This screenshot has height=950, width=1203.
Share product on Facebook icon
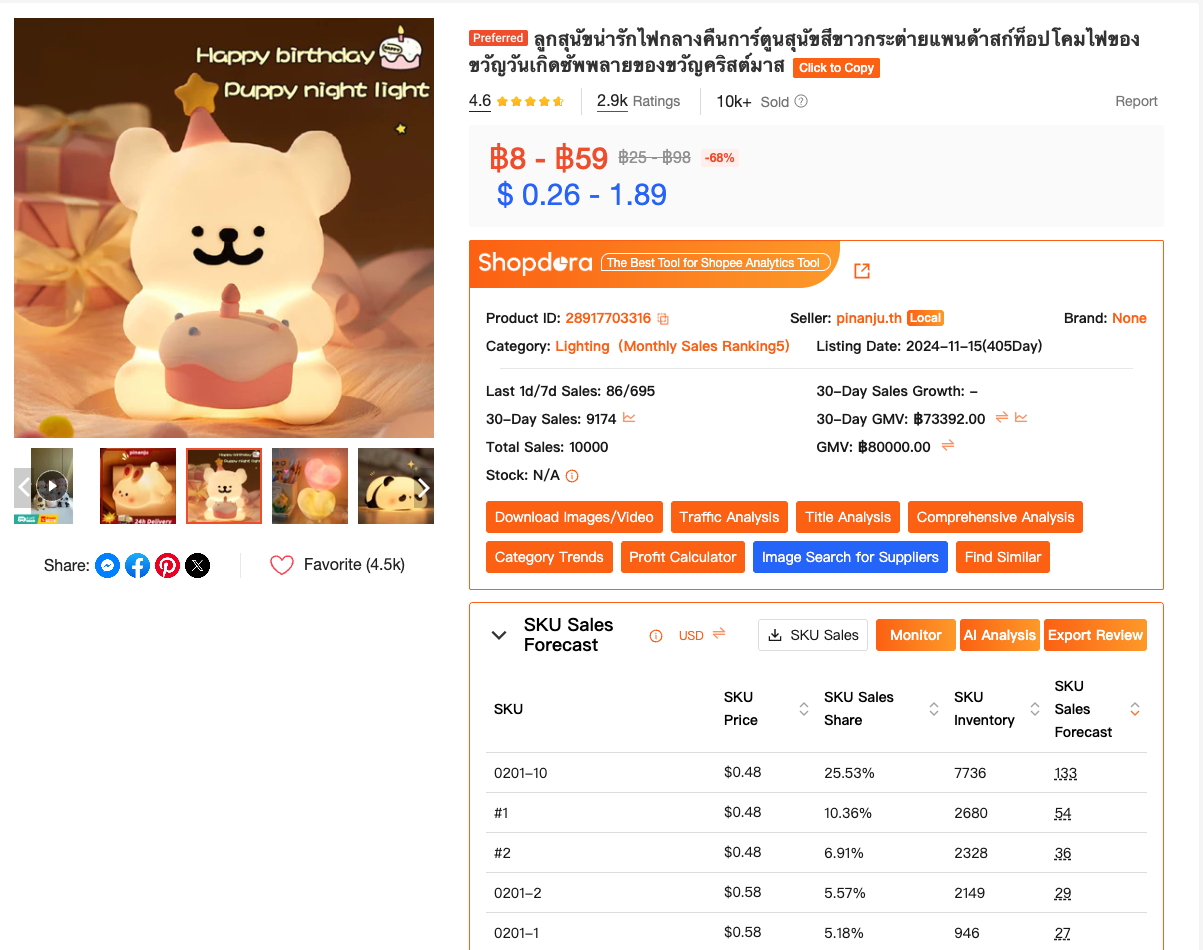137,566
